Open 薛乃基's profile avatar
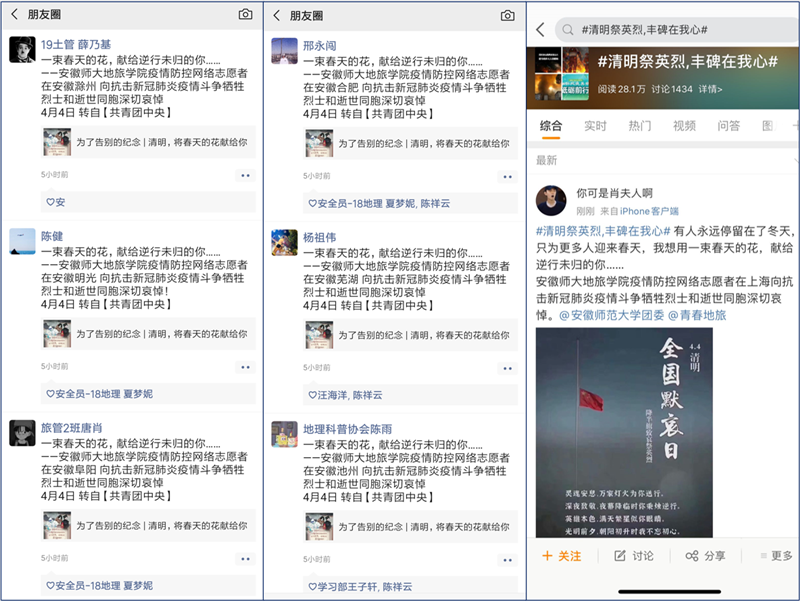 [x=22, y=49]
